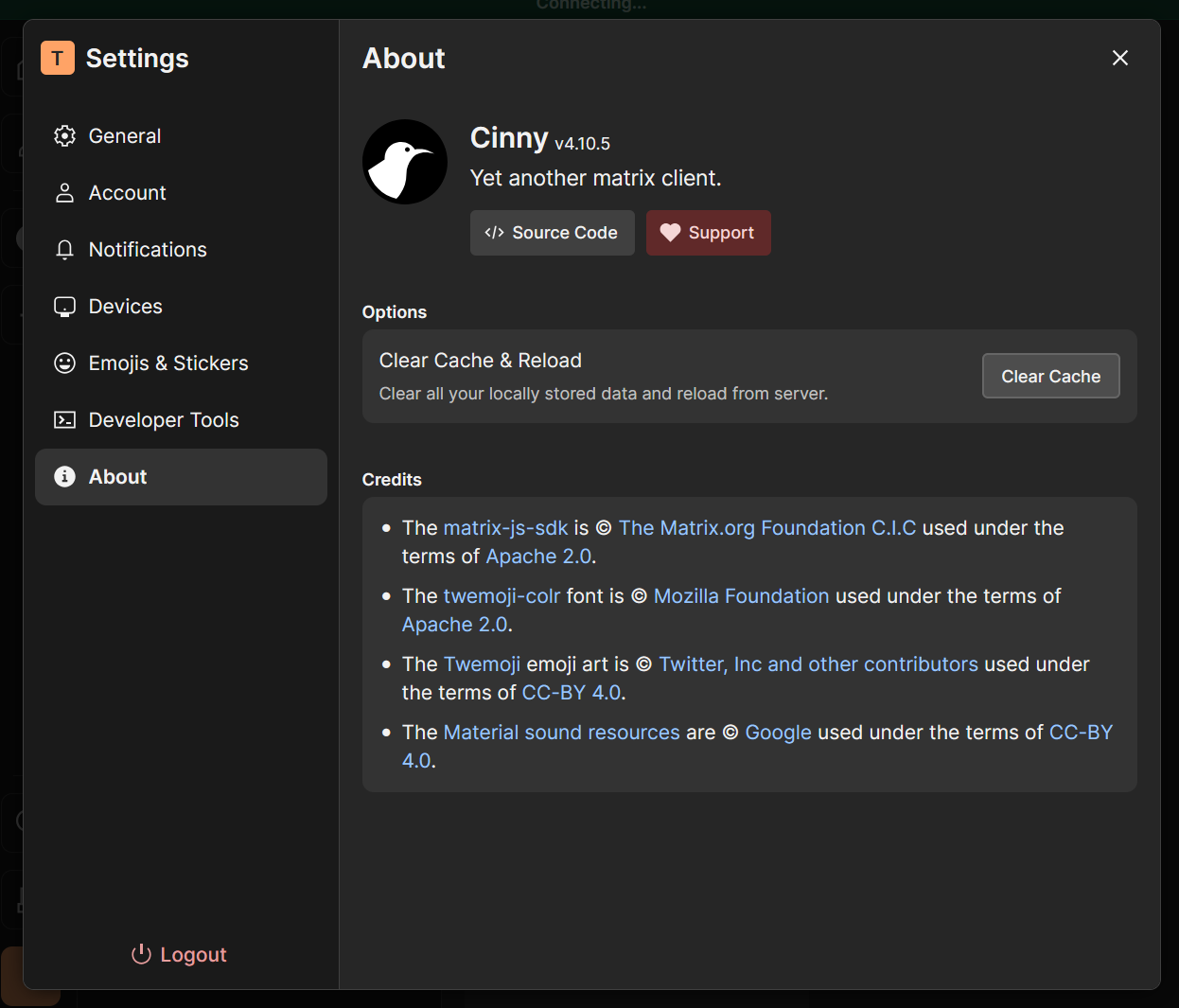
Task: Log out using the Logout button
Action: (180, 954)
